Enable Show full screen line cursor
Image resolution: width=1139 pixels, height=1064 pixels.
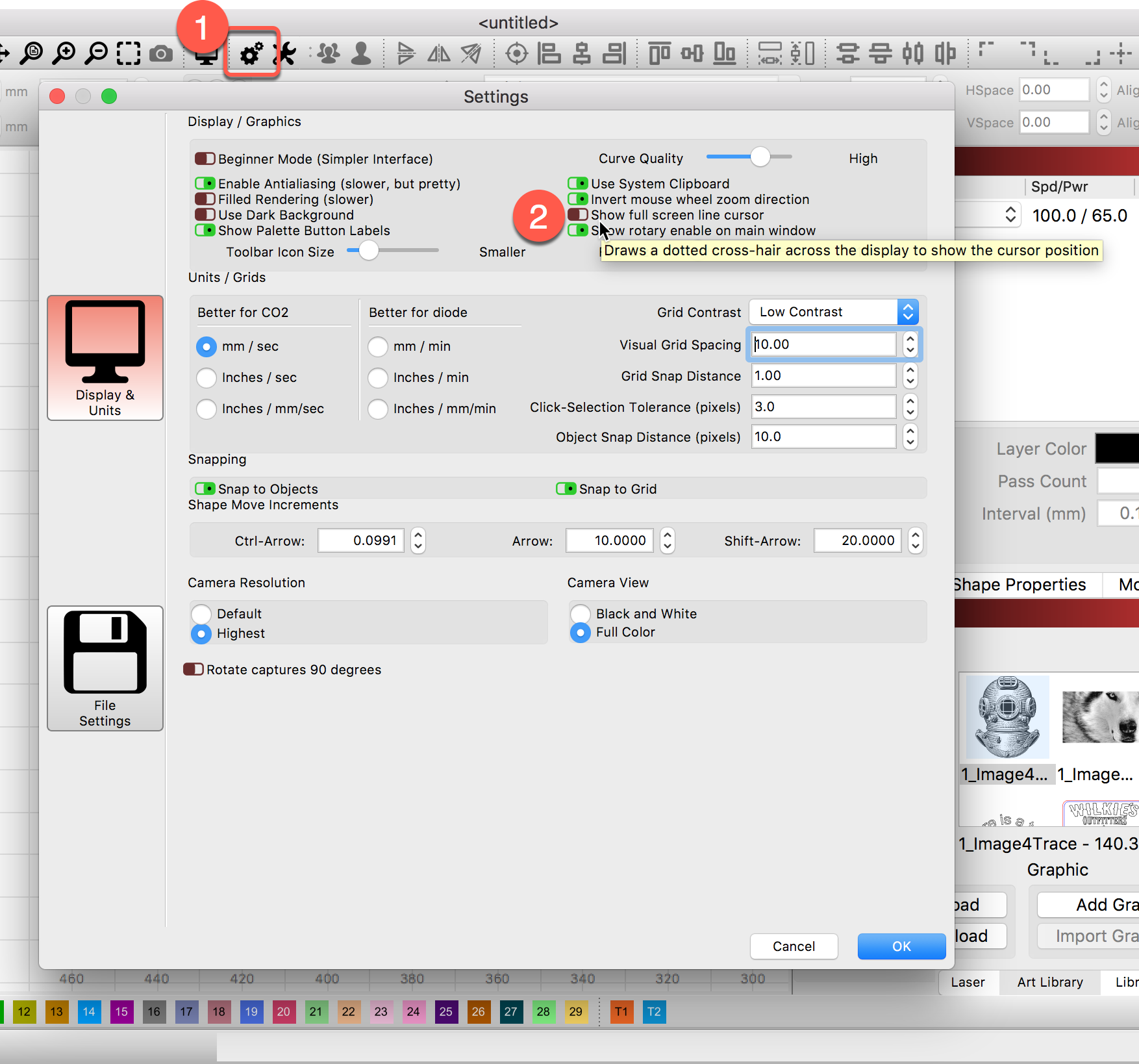pyautogui.click(x=578, y=215)
